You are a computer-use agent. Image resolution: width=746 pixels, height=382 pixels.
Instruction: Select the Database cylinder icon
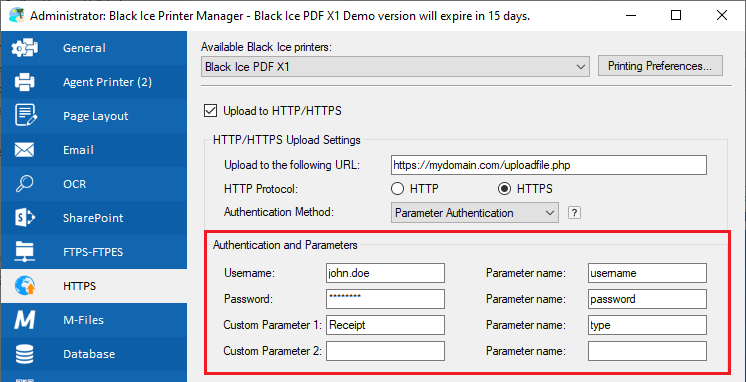(24, 354)
